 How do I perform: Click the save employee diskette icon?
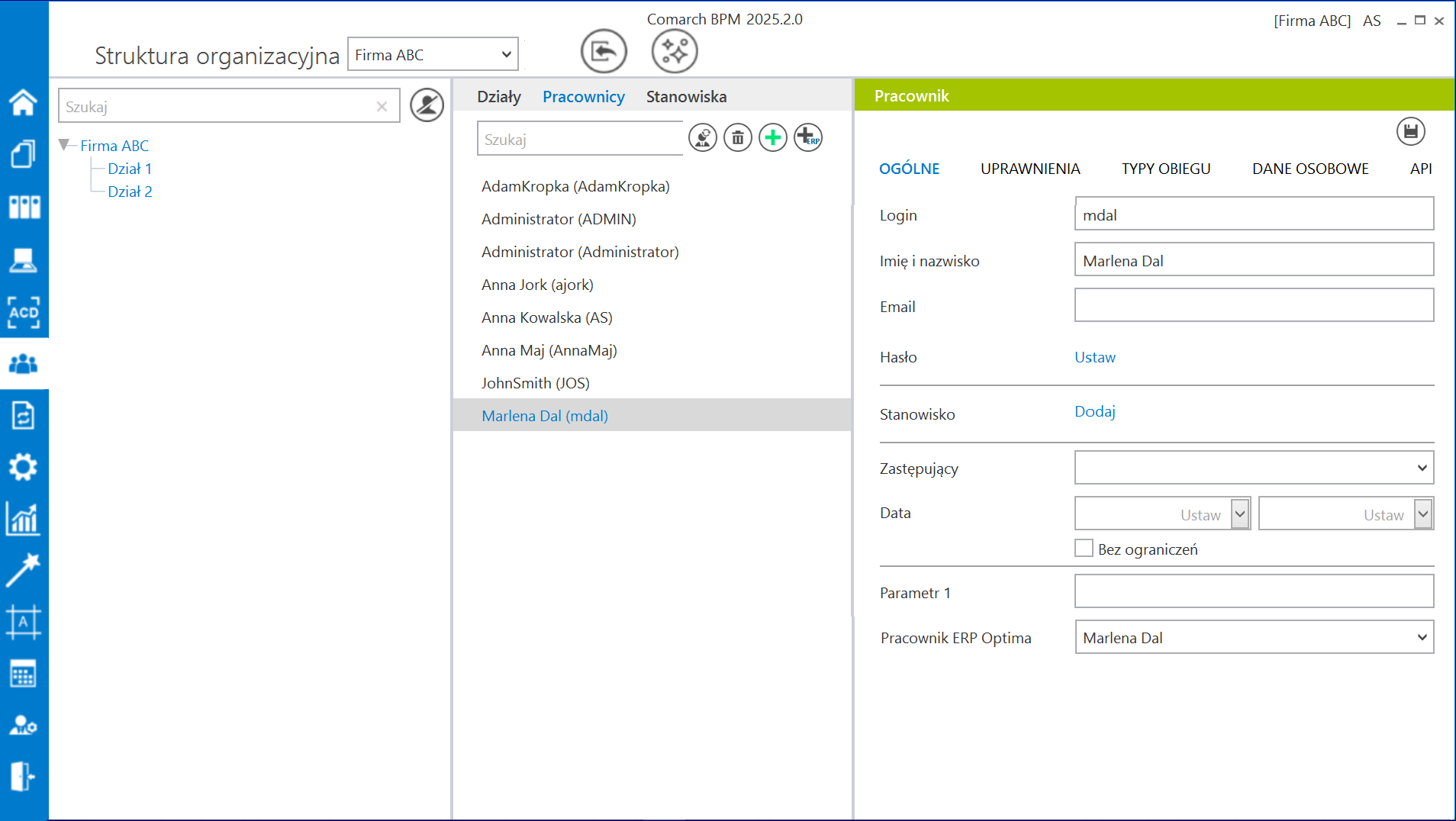[1410, 131]
